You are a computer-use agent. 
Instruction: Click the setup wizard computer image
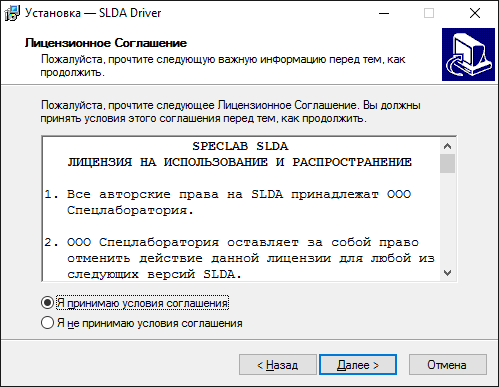pos(468,55)
